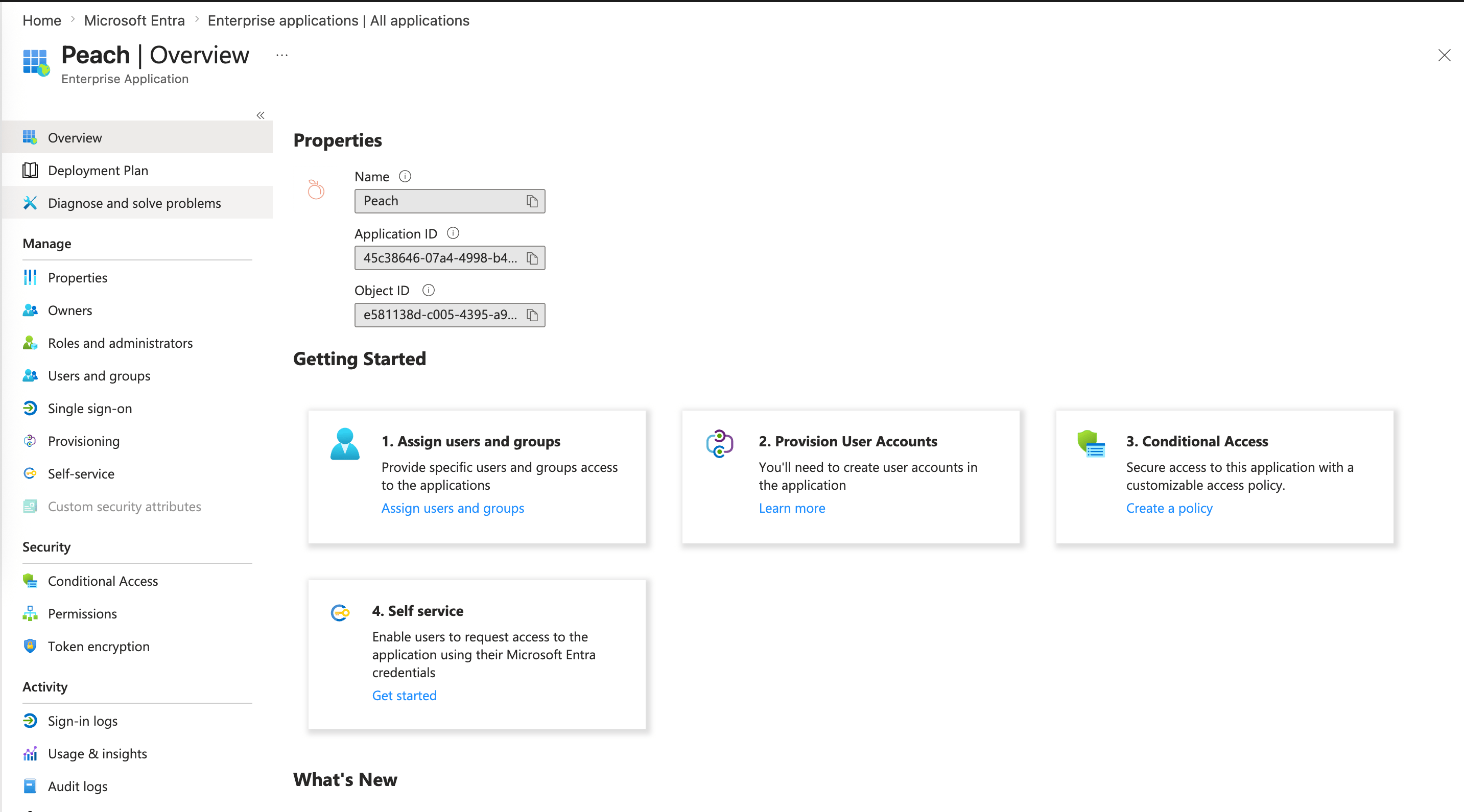Copy the Application ID to clipboard

coord(532,258)
